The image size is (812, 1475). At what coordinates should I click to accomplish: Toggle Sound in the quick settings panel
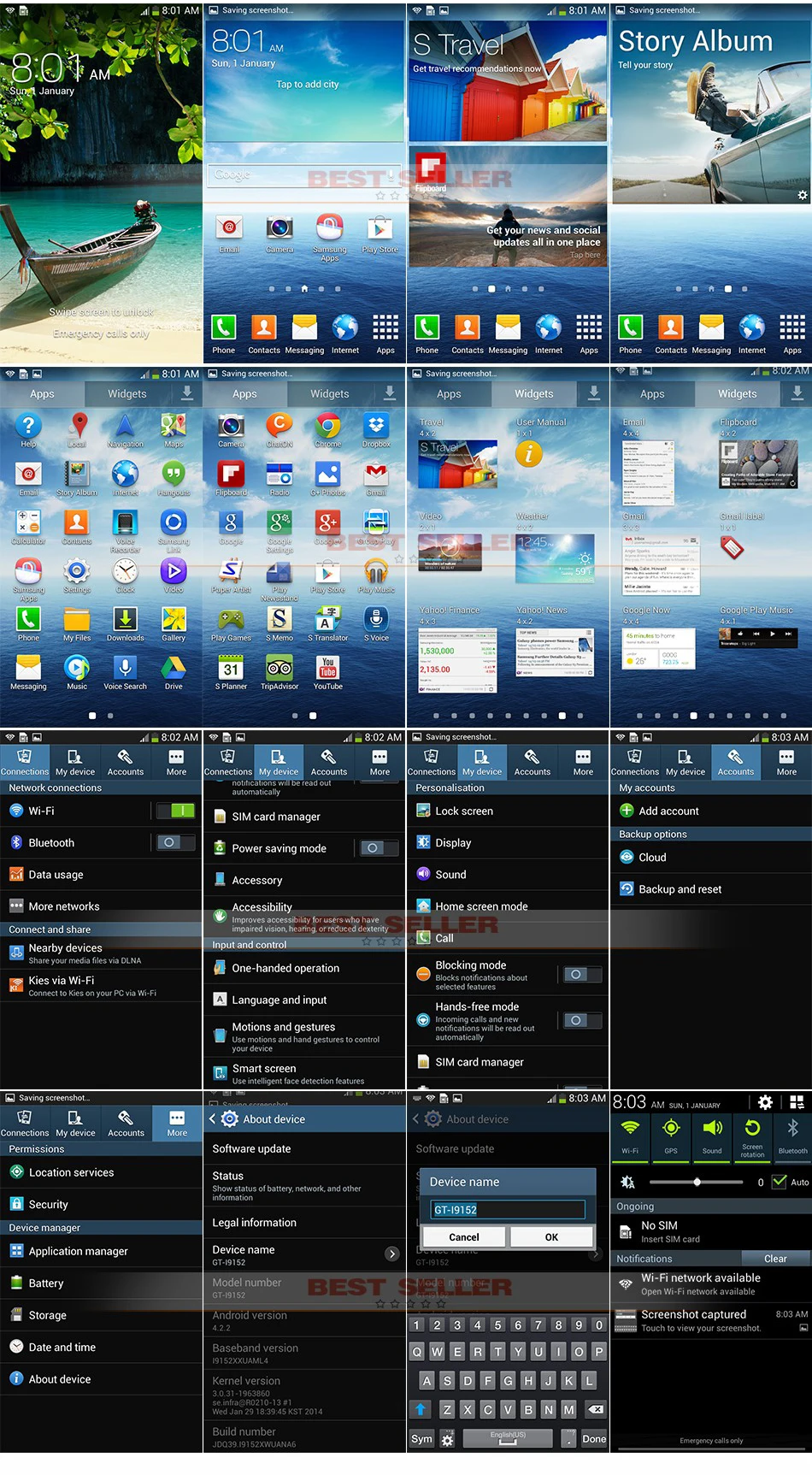712,1136
